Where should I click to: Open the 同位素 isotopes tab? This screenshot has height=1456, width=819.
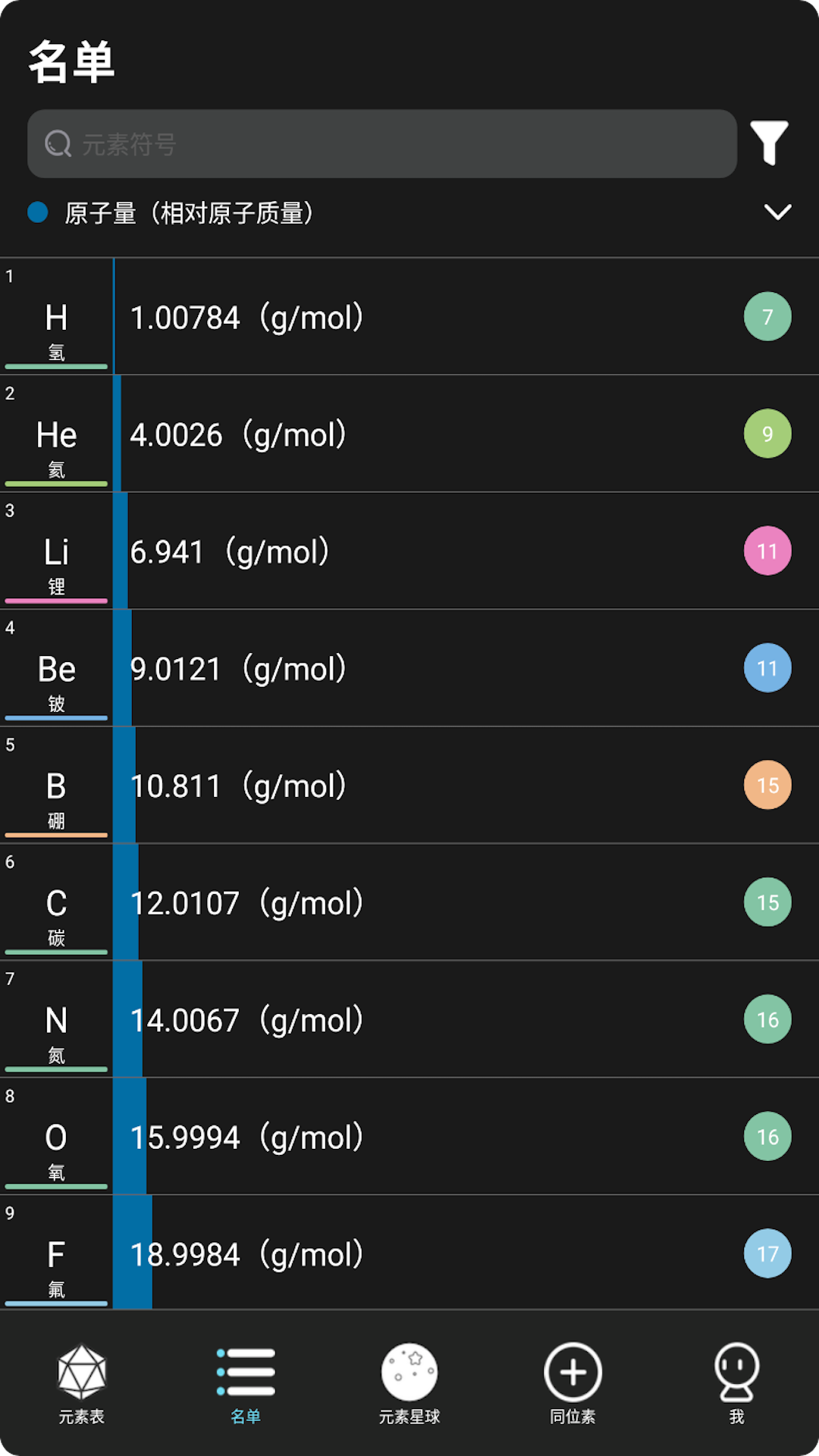573,1383
